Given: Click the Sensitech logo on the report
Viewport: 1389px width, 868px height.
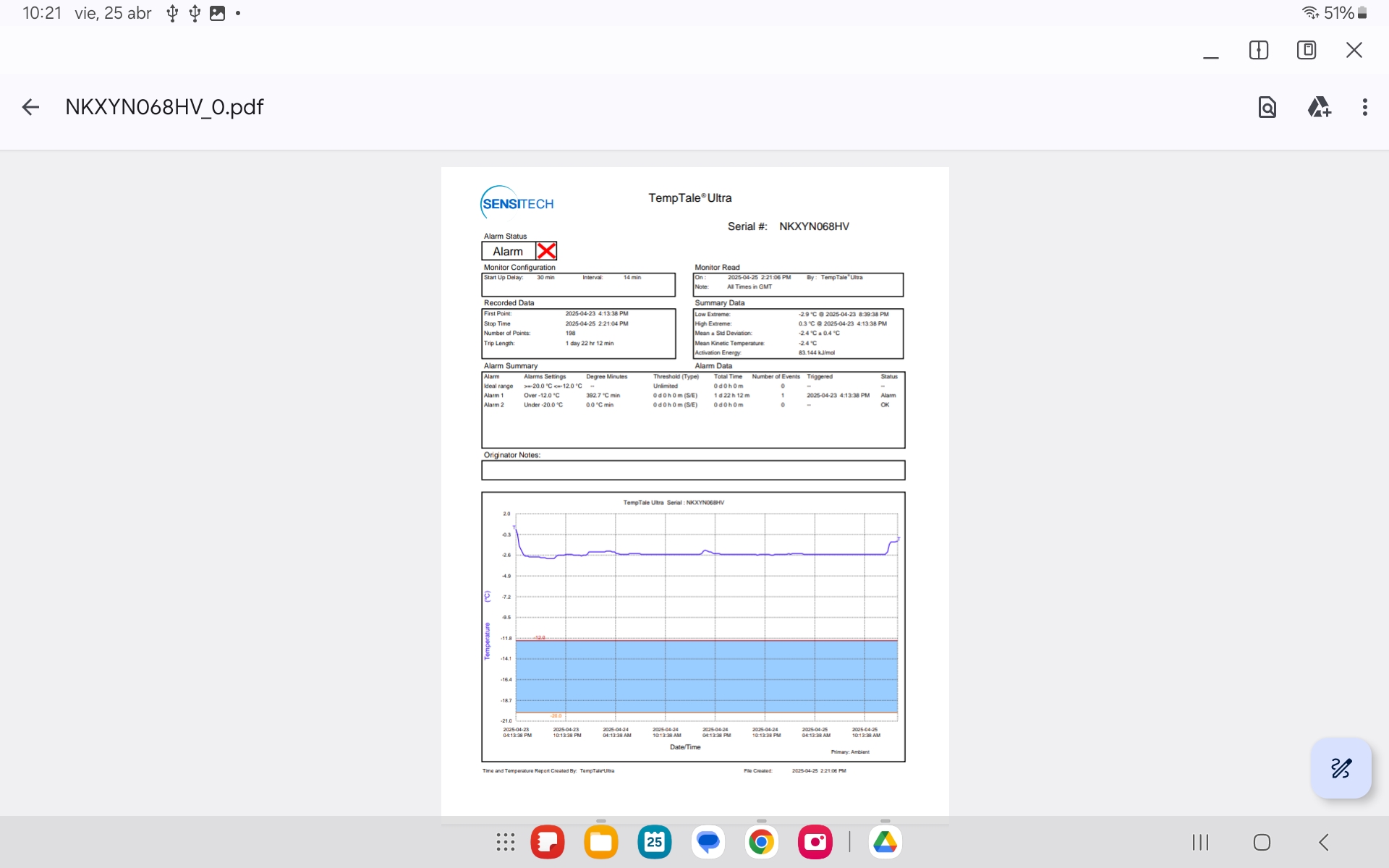Looking at the screenshot, I should [517, 203].
